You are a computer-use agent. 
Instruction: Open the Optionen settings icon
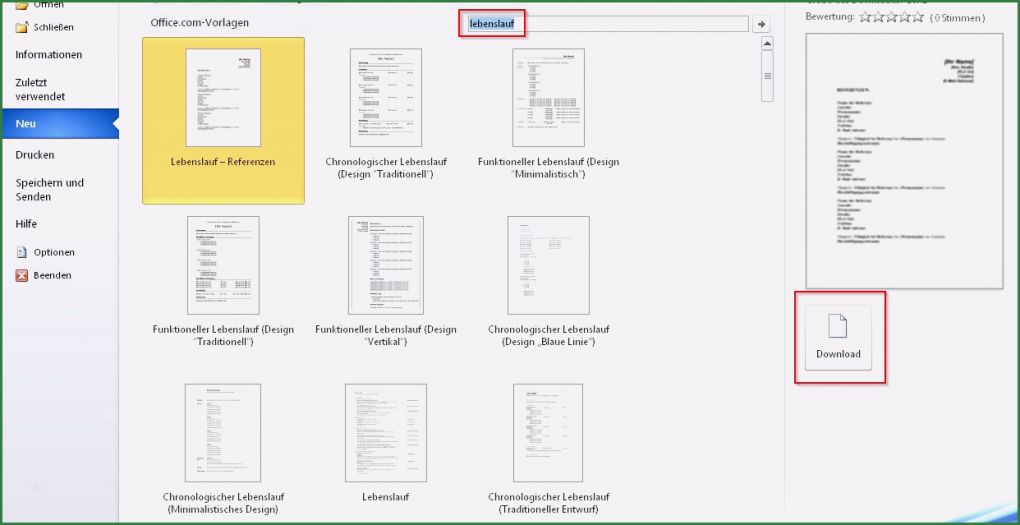click(x=22, y=253)
